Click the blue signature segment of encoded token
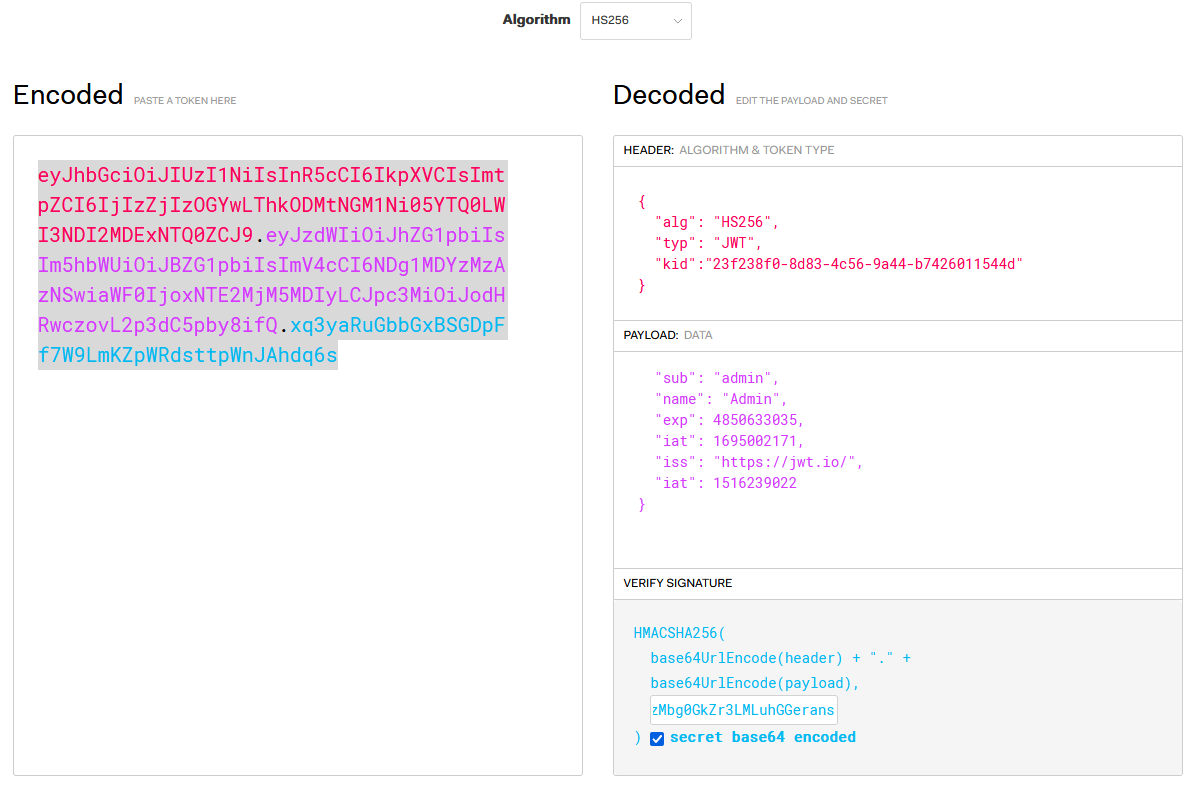This screenshot has width=1196, height=788. click(188, 355)
